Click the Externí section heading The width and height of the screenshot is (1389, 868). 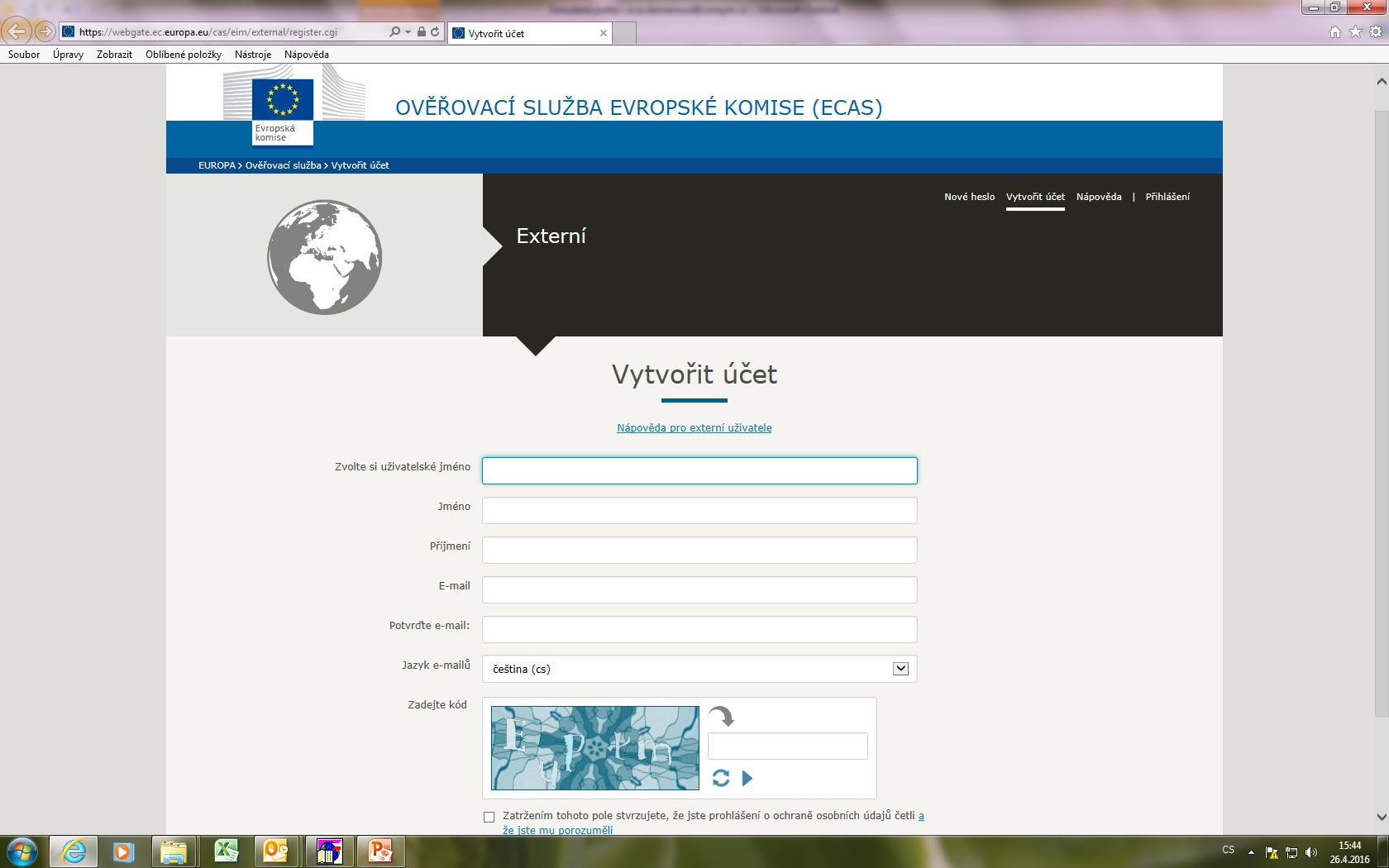(x=551, y=236)
